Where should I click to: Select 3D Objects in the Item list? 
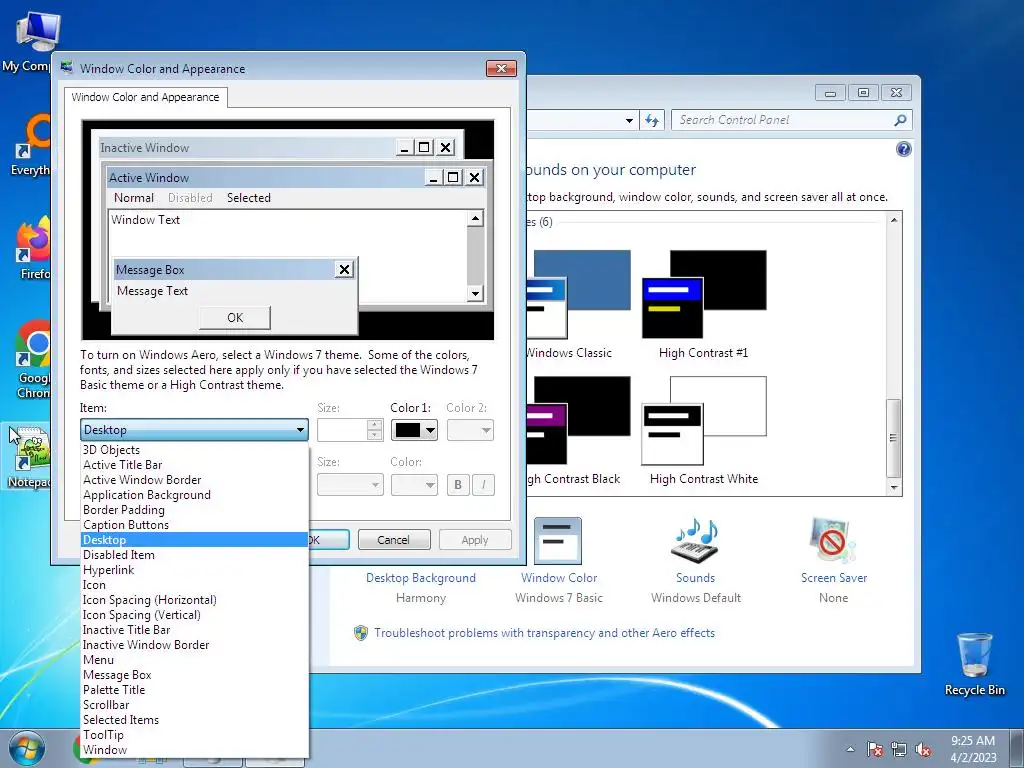coord(195,449)
